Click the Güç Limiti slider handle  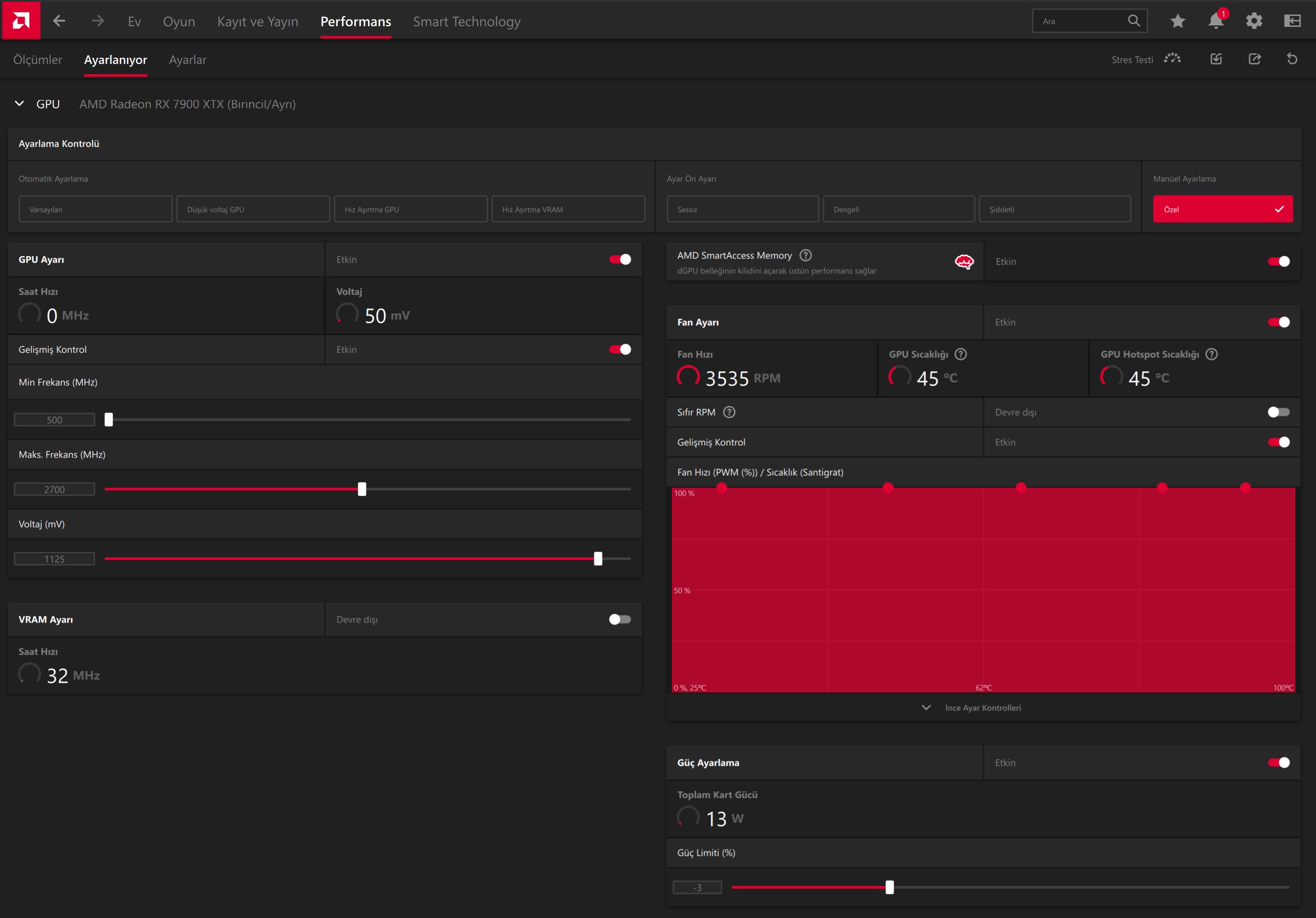click(x=889, y=887)
